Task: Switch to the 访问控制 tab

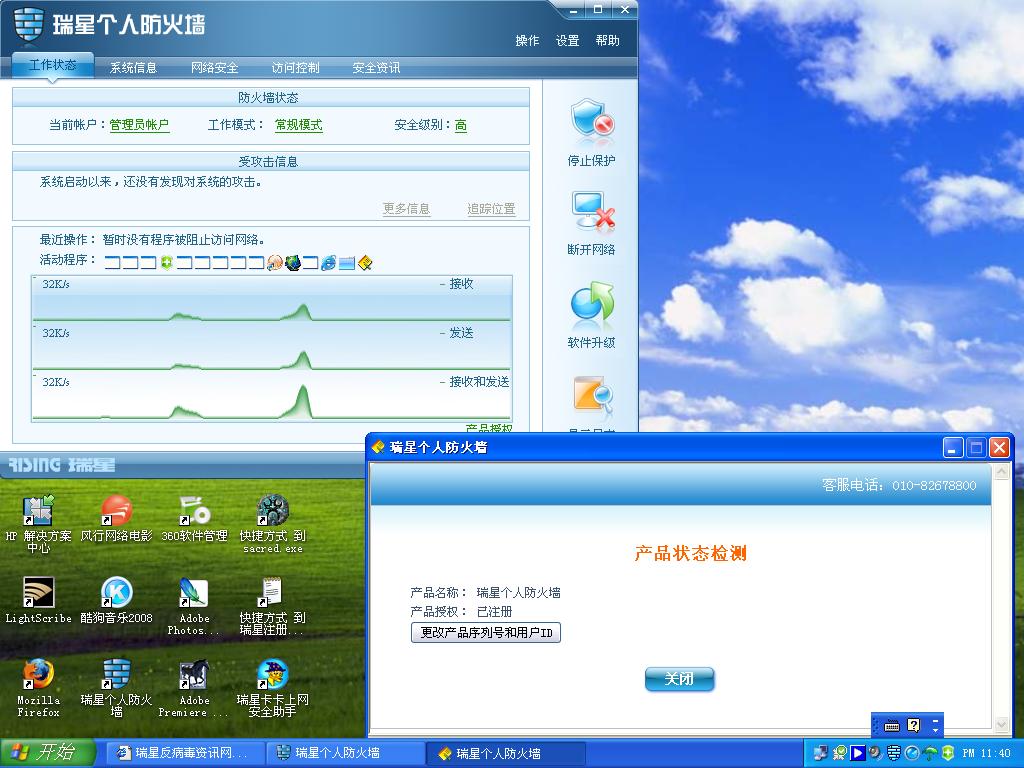Action: click(295, 67)
